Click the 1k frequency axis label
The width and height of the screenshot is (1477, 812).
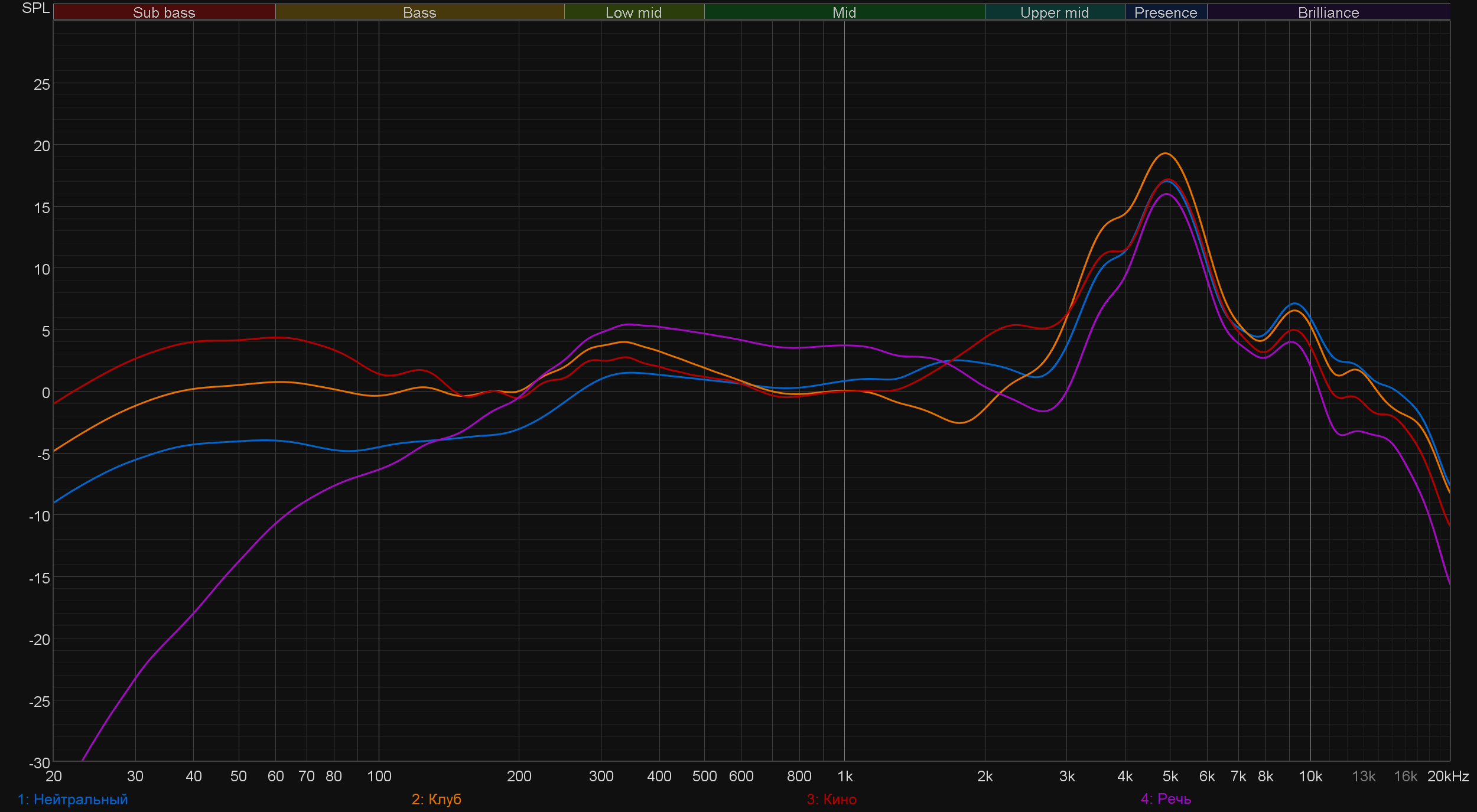point(845,777)
